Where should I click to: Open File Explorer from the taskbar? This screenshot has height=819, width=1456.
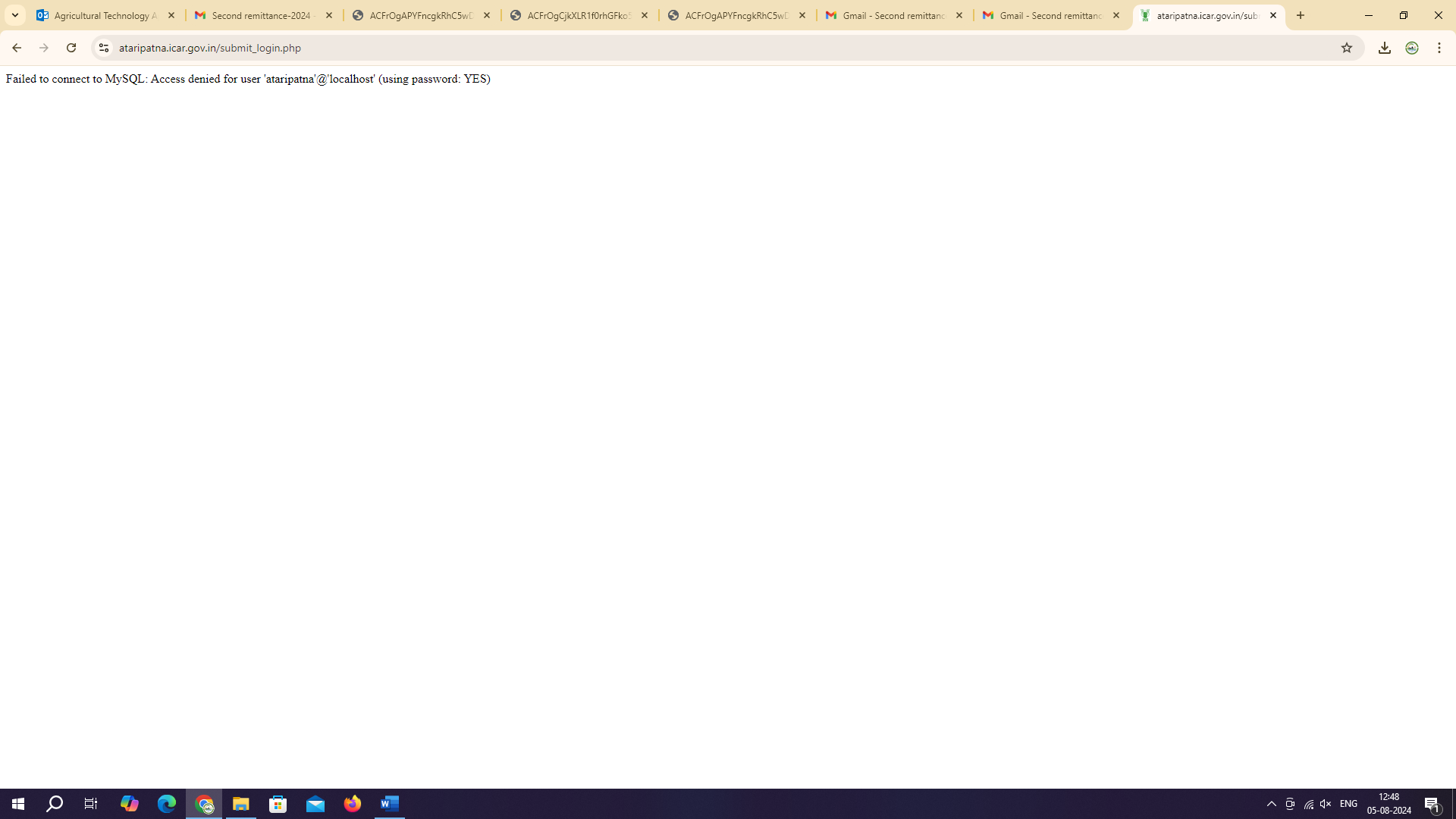point(241,804)
